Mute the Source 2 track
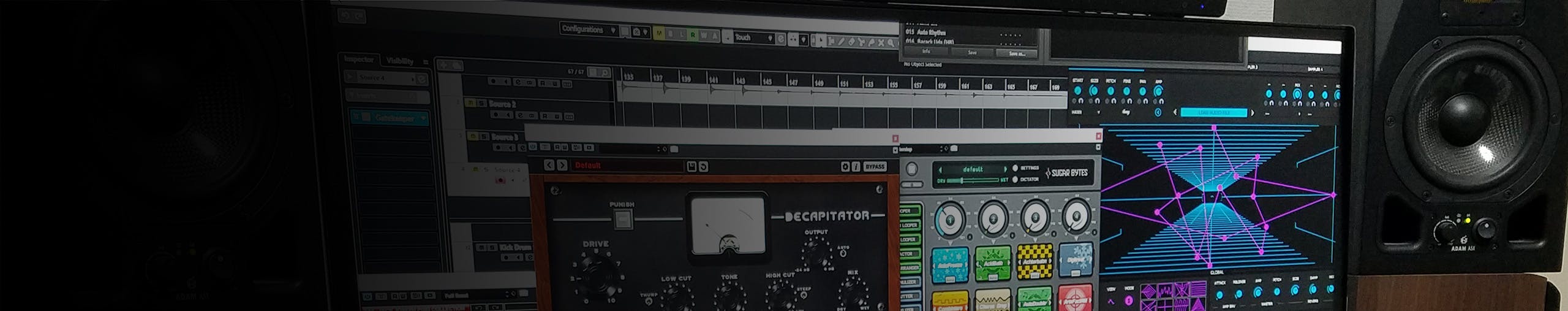Screen dimensions: 1568x311 pyautogui.click(x=470, y=104)
